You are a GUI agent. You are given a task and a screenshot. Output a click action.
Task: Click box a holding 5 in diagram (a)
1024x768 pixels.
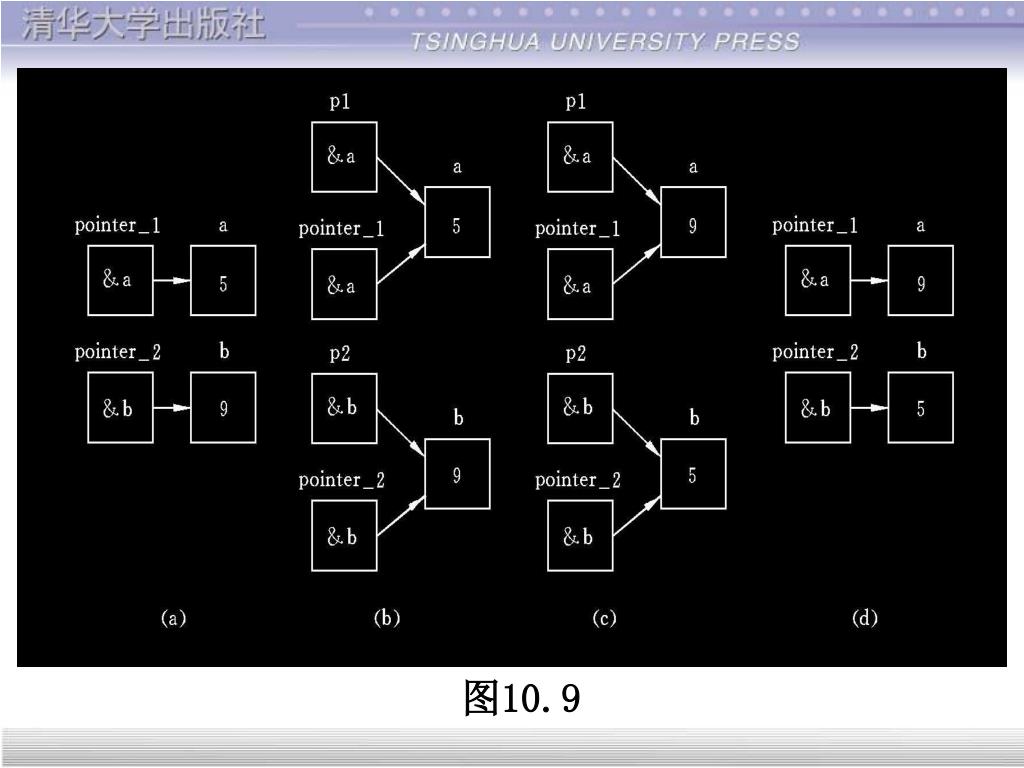(x=223, y=280)
